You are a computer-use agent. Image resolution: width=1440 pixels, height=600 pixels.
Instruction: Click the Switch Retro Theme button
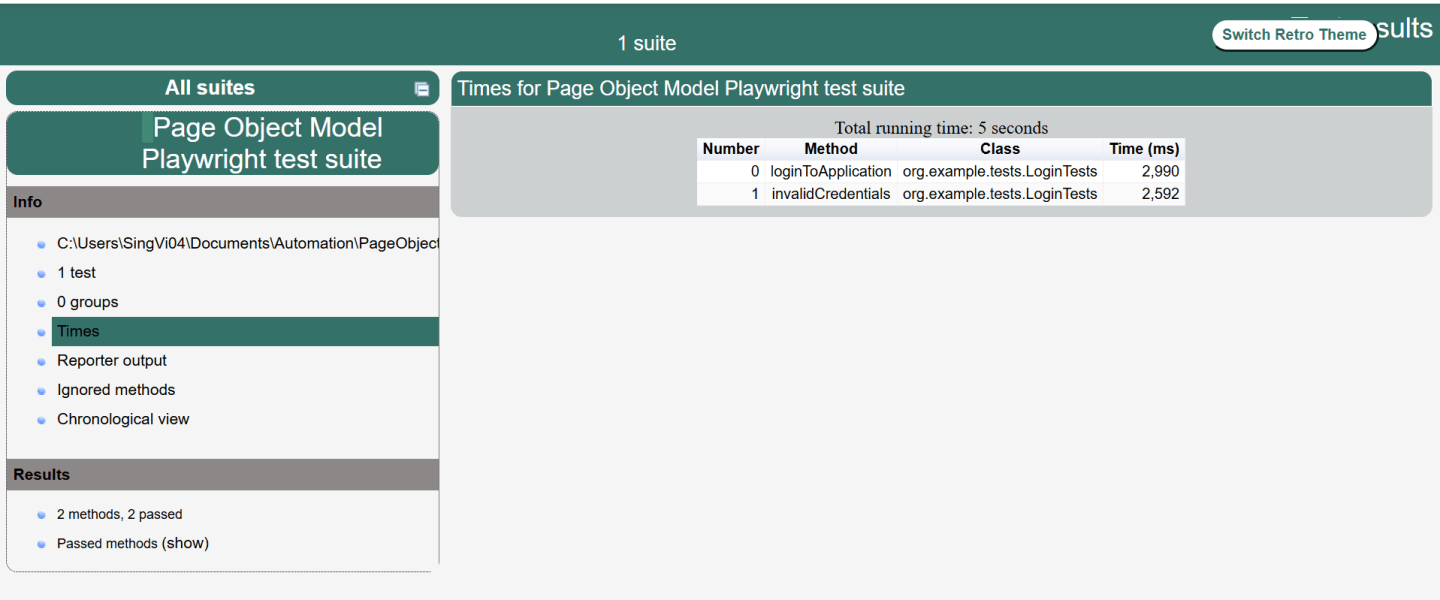click(x=1294, y=34)
